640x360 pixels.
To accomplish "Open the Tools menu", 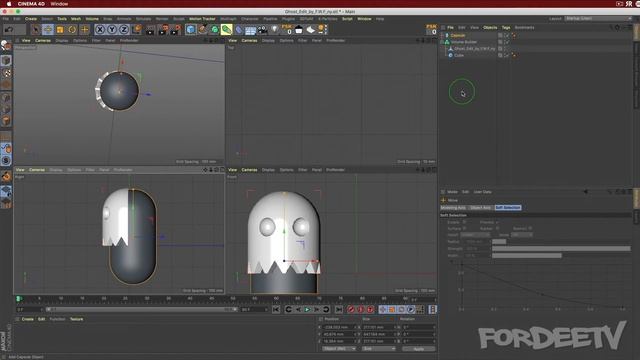I will [x=62, y=19].
